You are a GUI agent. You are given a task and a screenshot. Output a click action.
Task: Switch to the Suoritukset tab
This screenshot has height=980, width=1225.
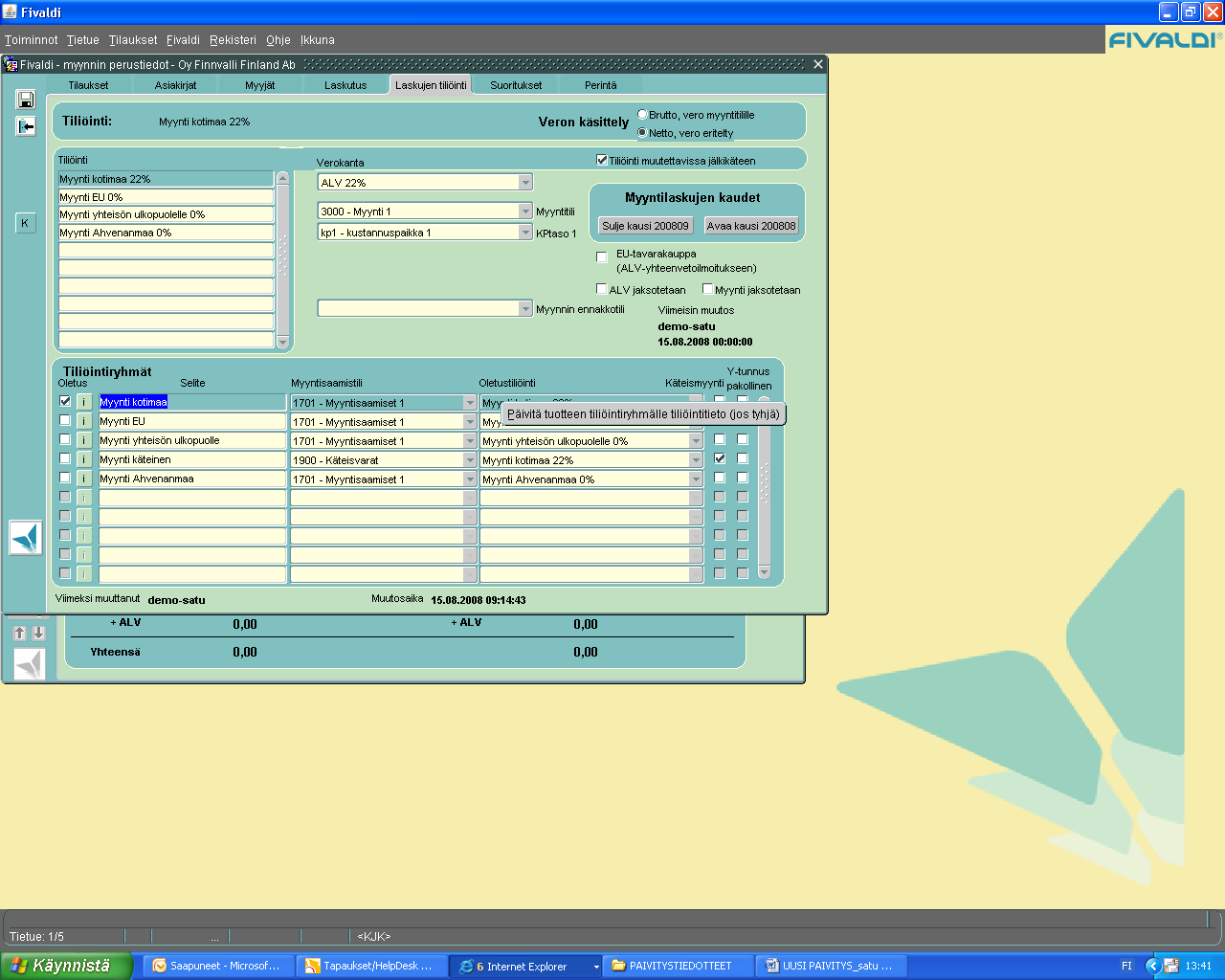(516, 85)
